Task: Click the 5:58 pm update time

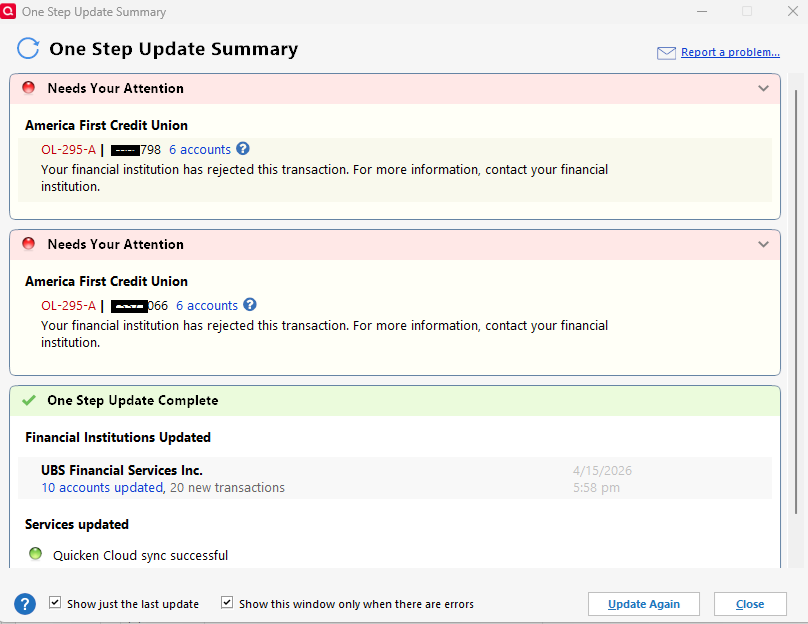Action: [x=596, y=487]
